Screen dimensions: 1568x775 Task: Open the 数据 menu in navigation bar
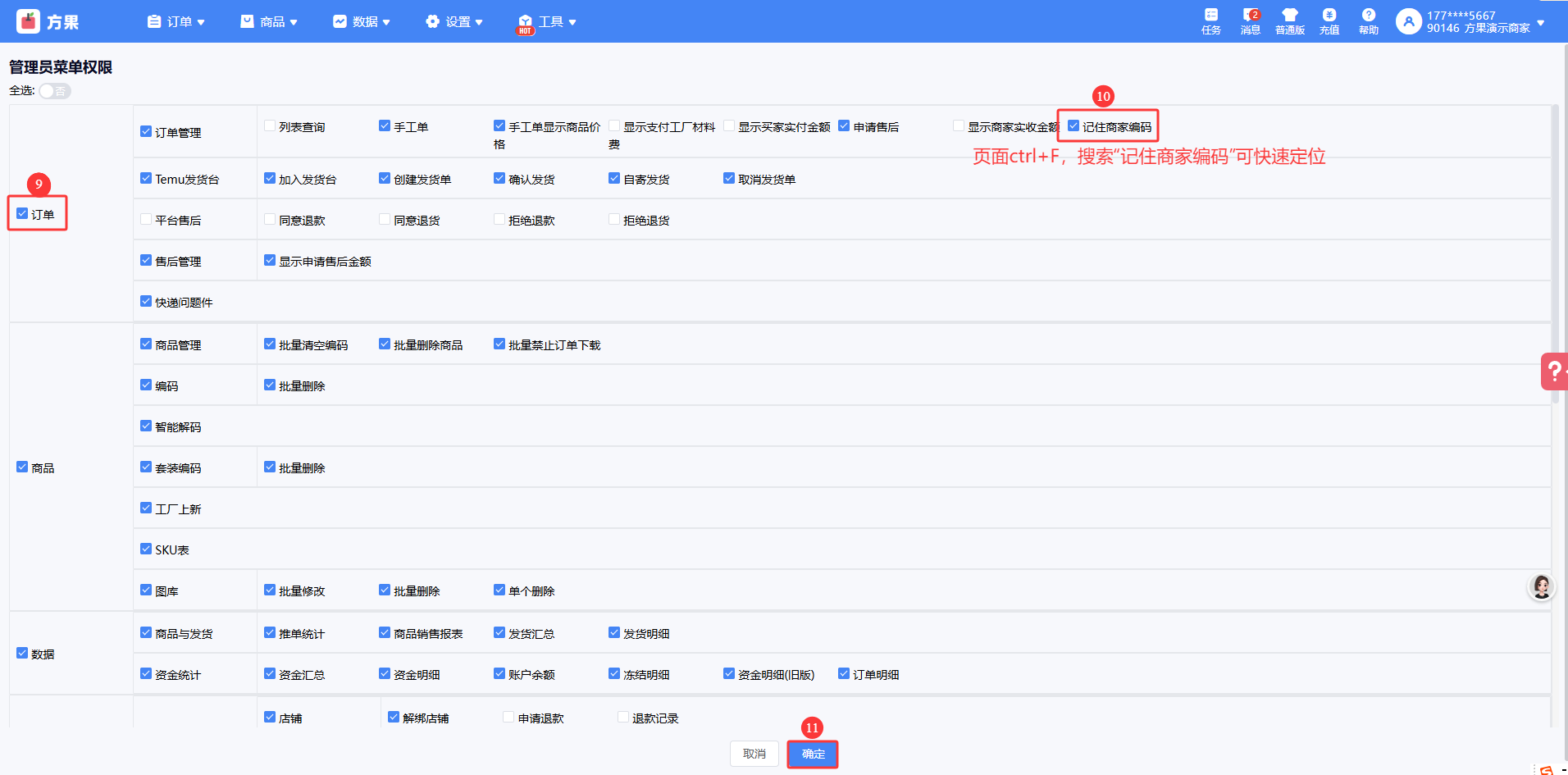click(362, 21)
